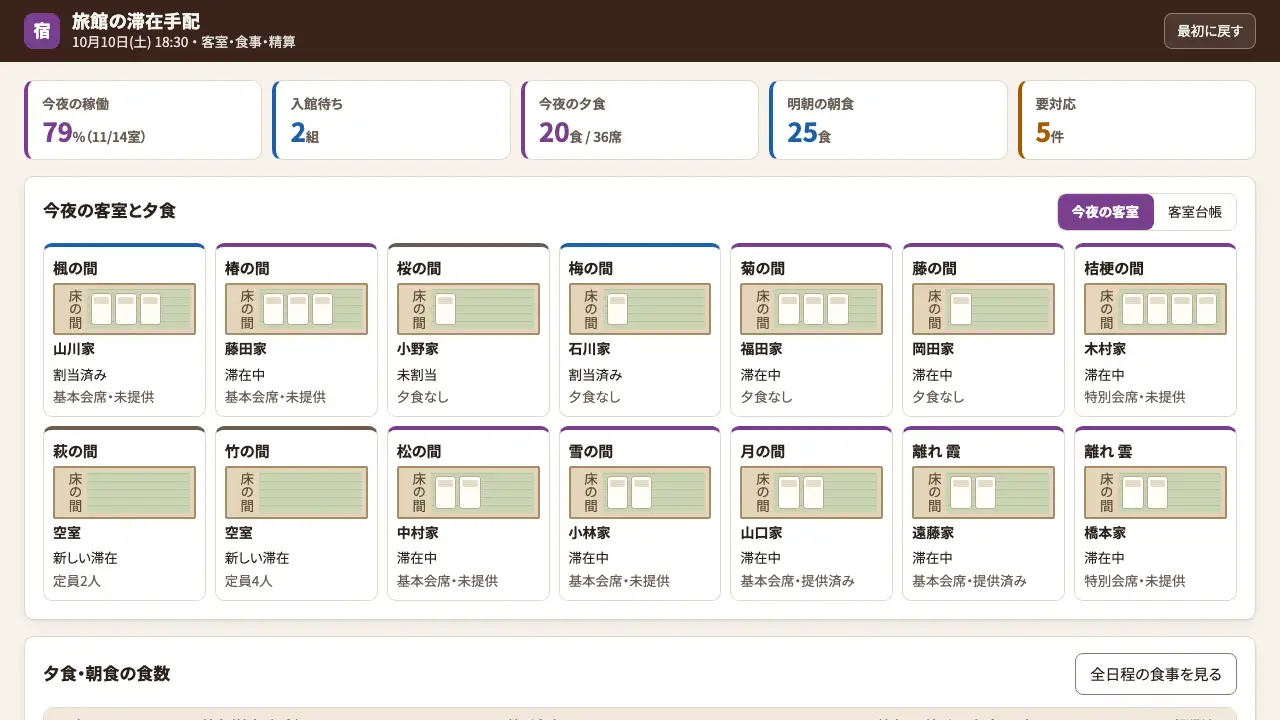Open the 要対応 alerts card
The image size is (1280, 720).
pyautogui.click(x=1137, y=120)
